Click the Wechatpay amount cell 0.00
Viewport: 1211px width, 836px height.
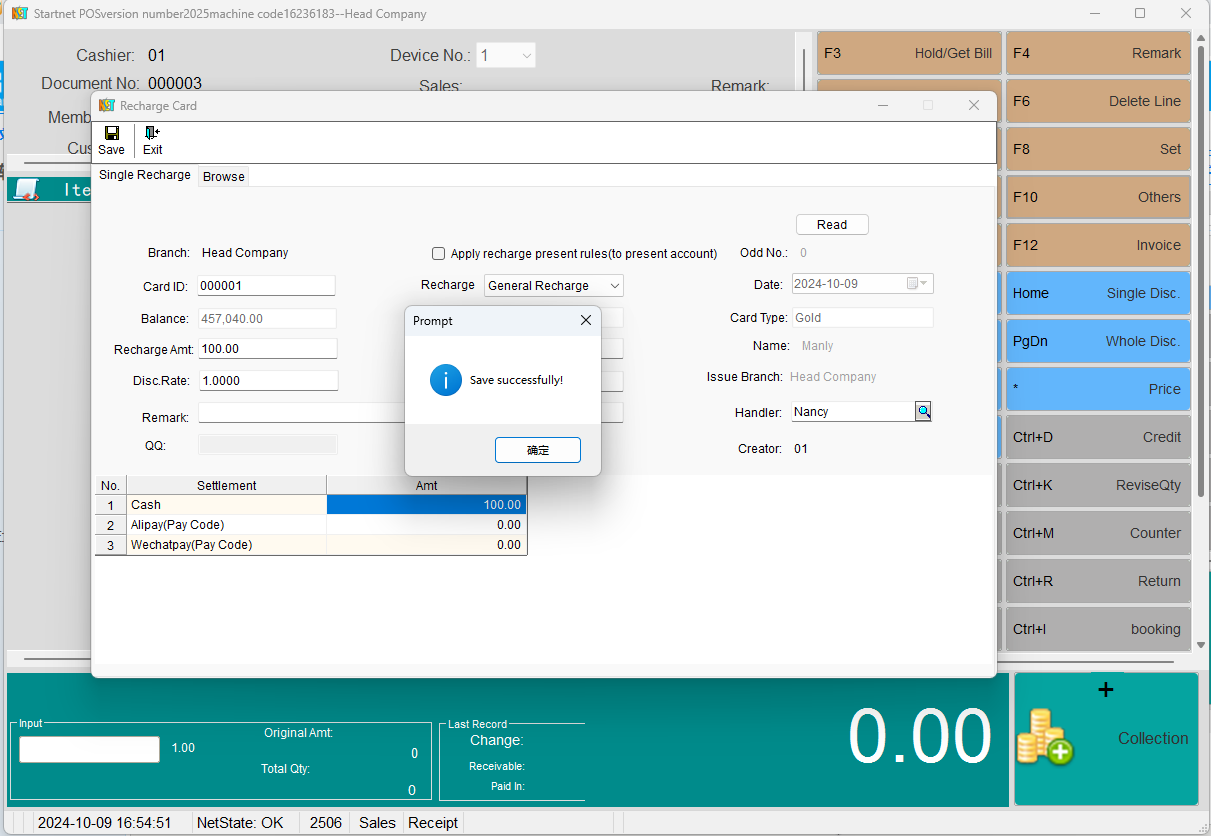tap(426, 545)
